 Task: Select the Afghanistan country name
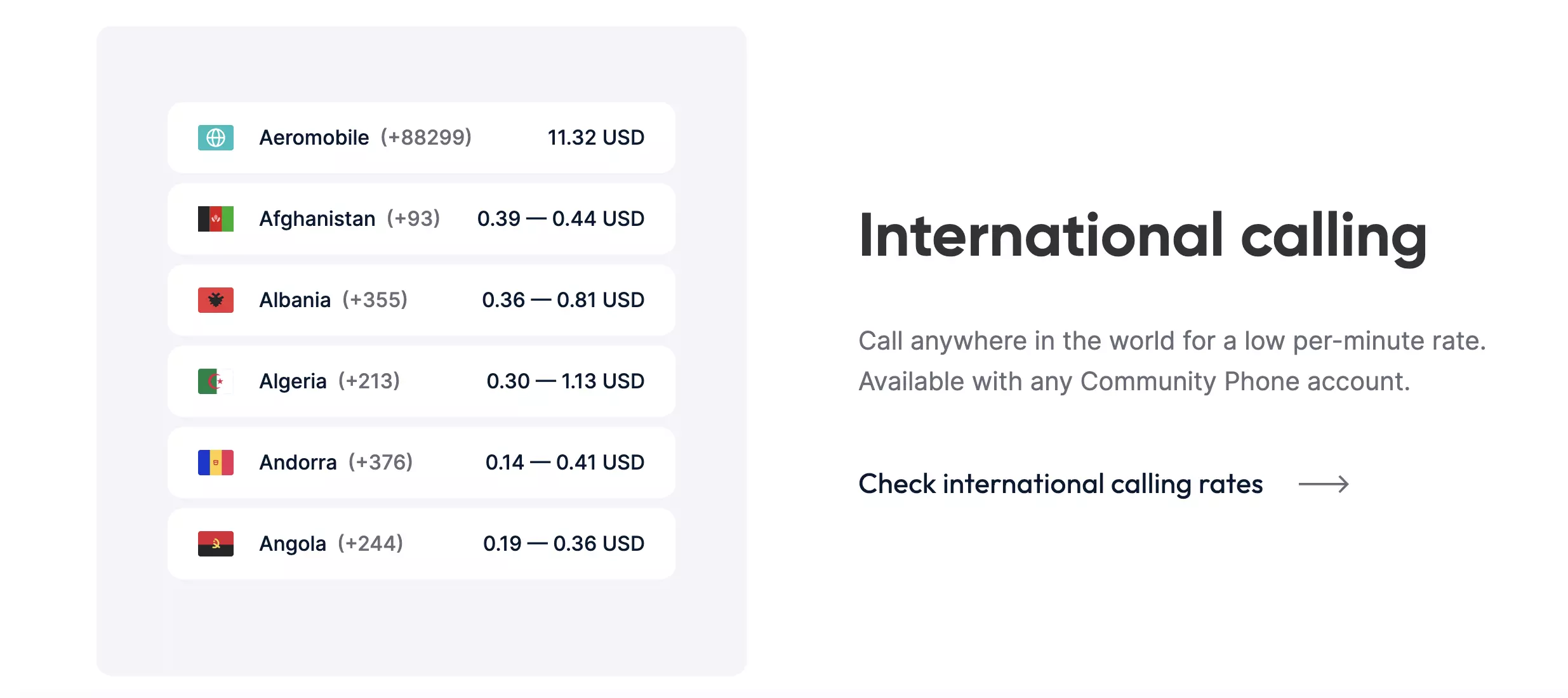tap(317, 219)
